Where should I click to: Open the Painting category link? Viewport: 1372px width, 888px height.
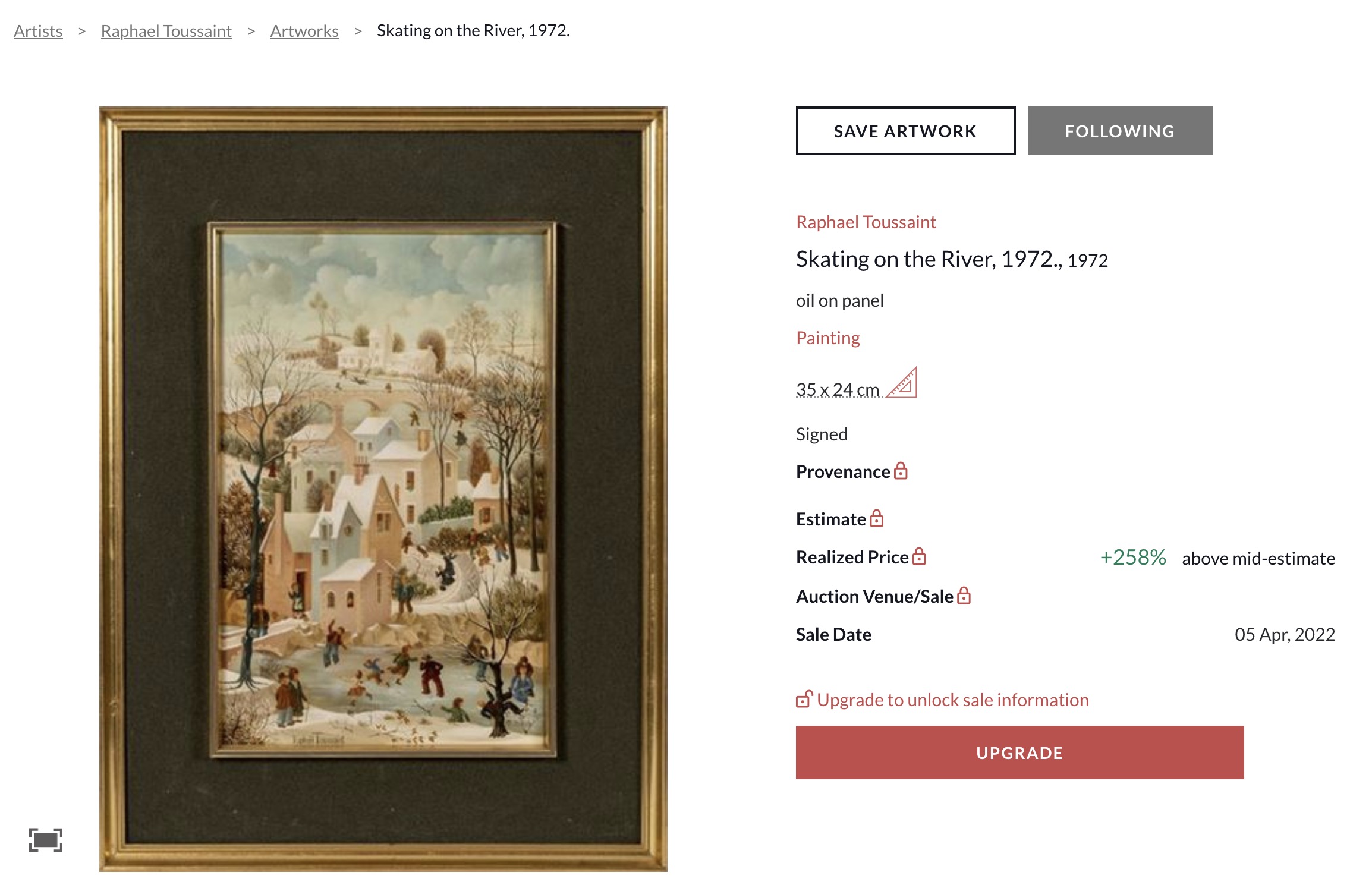coord(827,338)
